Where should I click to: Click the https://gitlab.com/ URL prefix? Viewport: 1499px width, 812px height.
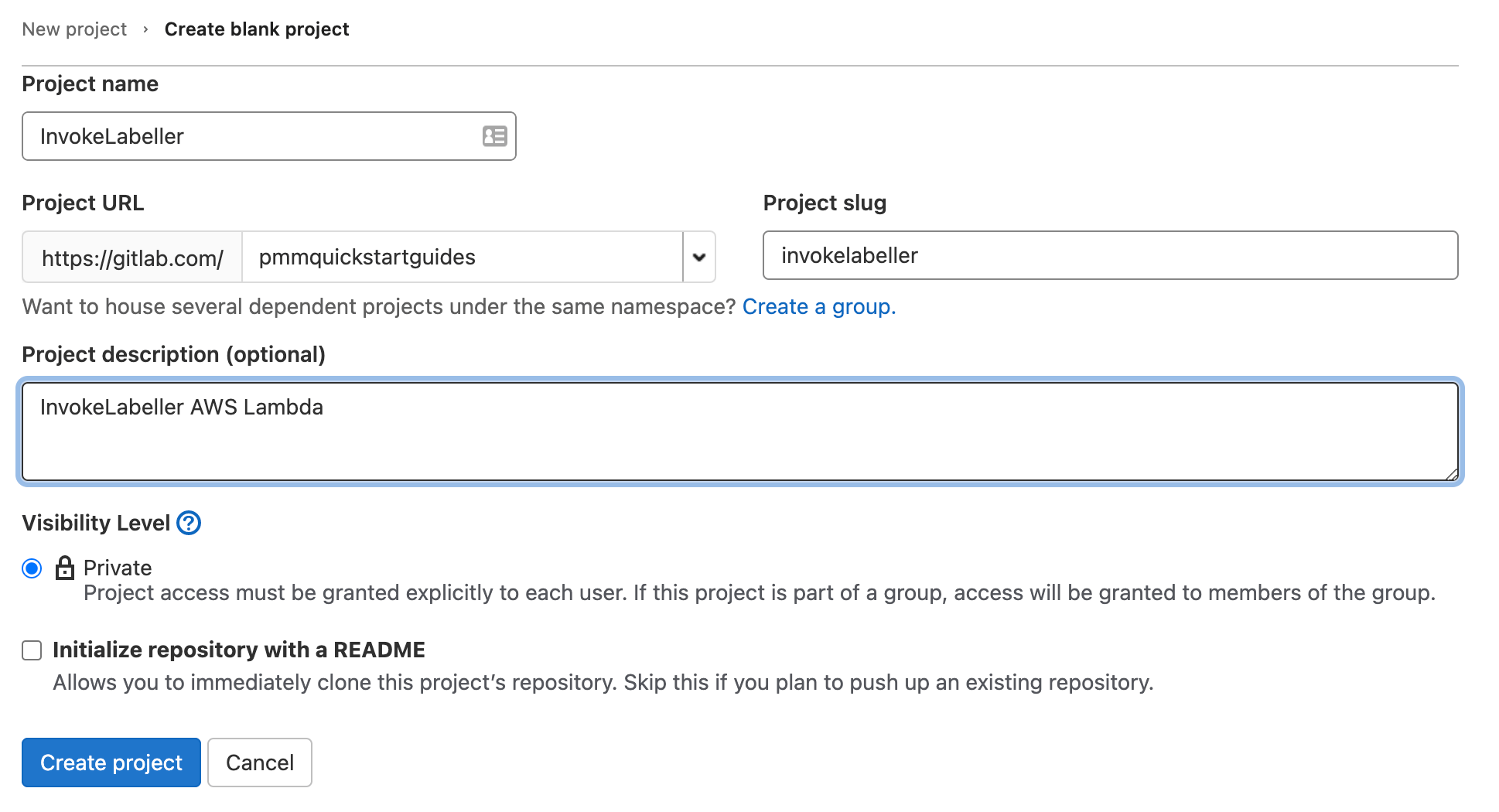(131, 257)
